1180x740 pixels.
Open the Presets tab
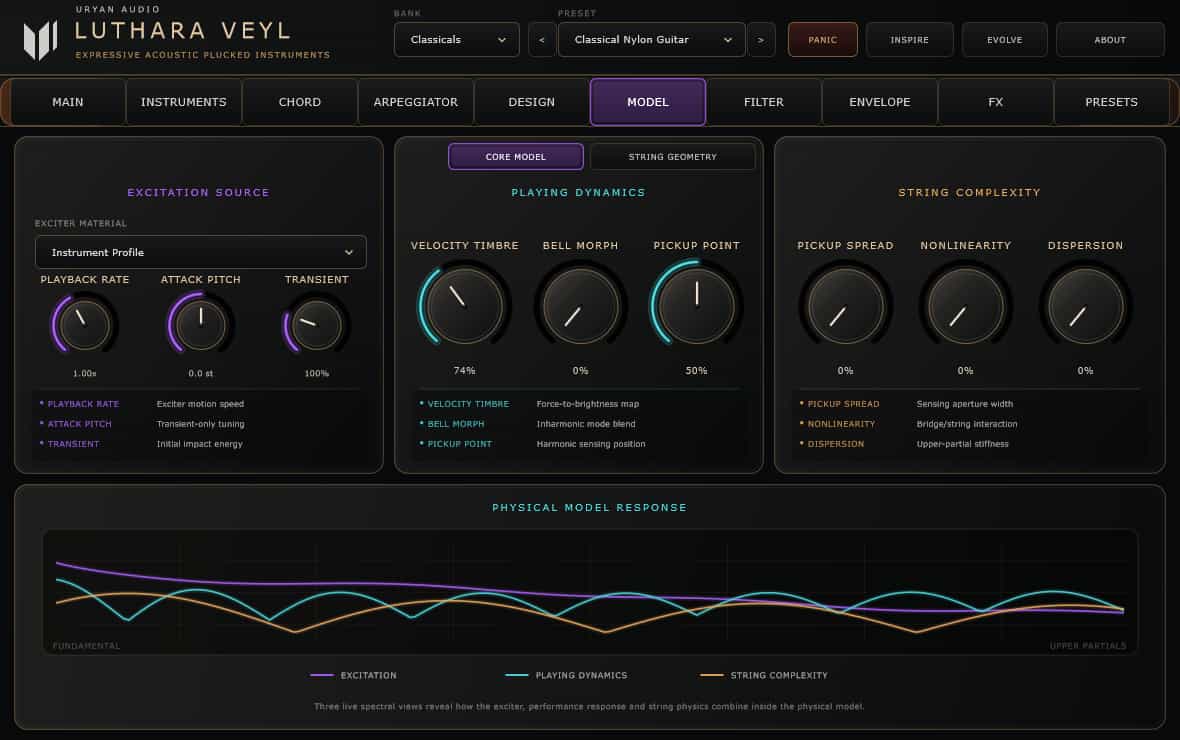tap(1112, 102)
